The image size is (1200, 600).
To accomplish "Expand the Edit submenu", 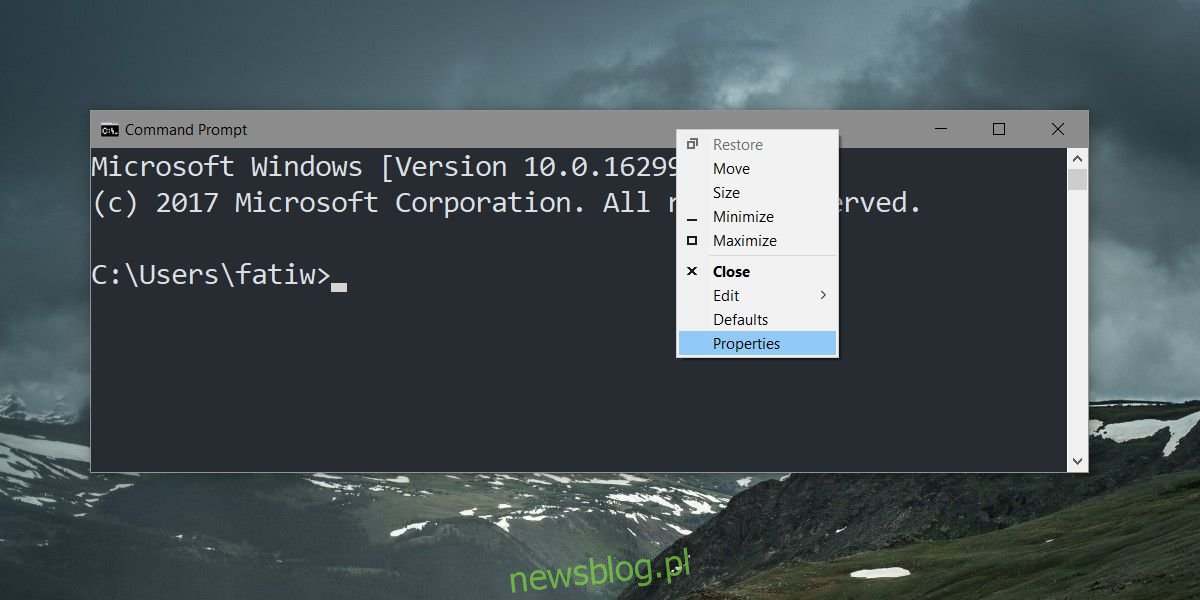I will 725,295.
